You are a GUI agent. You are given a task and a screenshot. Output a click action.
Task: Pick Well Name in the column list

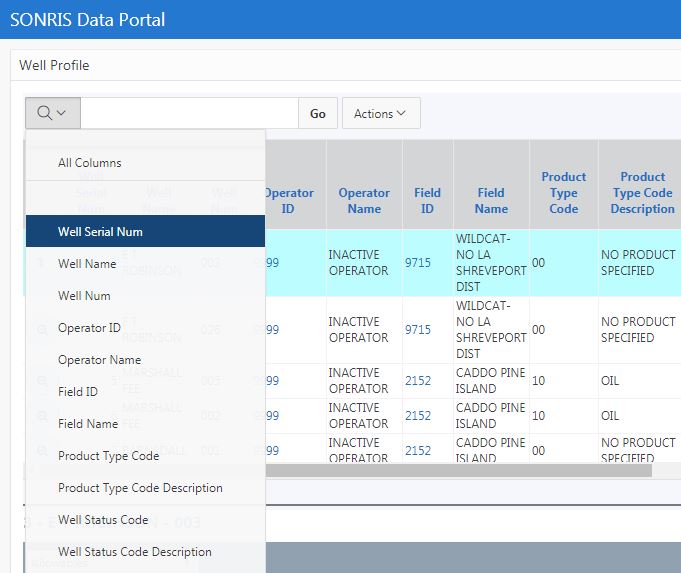[x=87, y=264]
